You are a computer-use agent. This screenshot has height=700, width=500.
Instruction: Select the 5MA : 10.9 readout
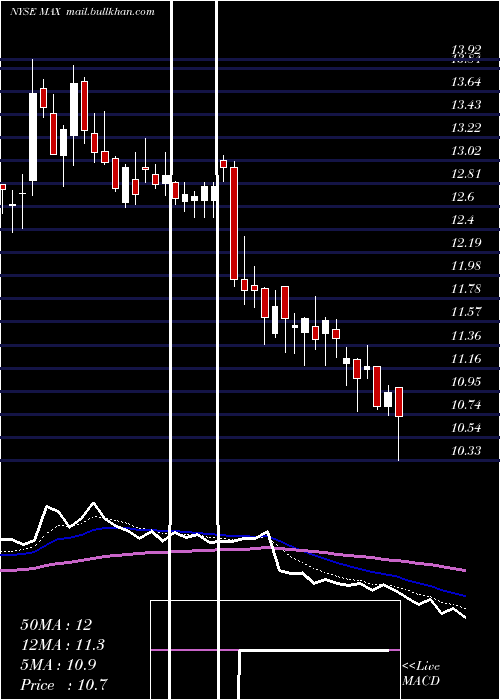coord(58,665)
